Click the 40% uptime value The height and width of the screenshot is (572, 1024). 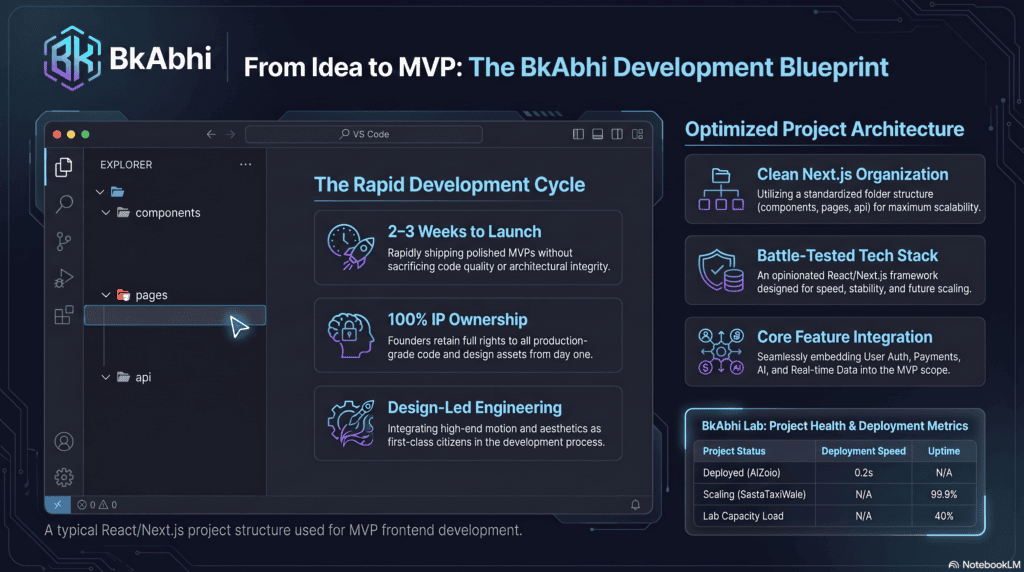pyautogui.click(x=944, y=516)
